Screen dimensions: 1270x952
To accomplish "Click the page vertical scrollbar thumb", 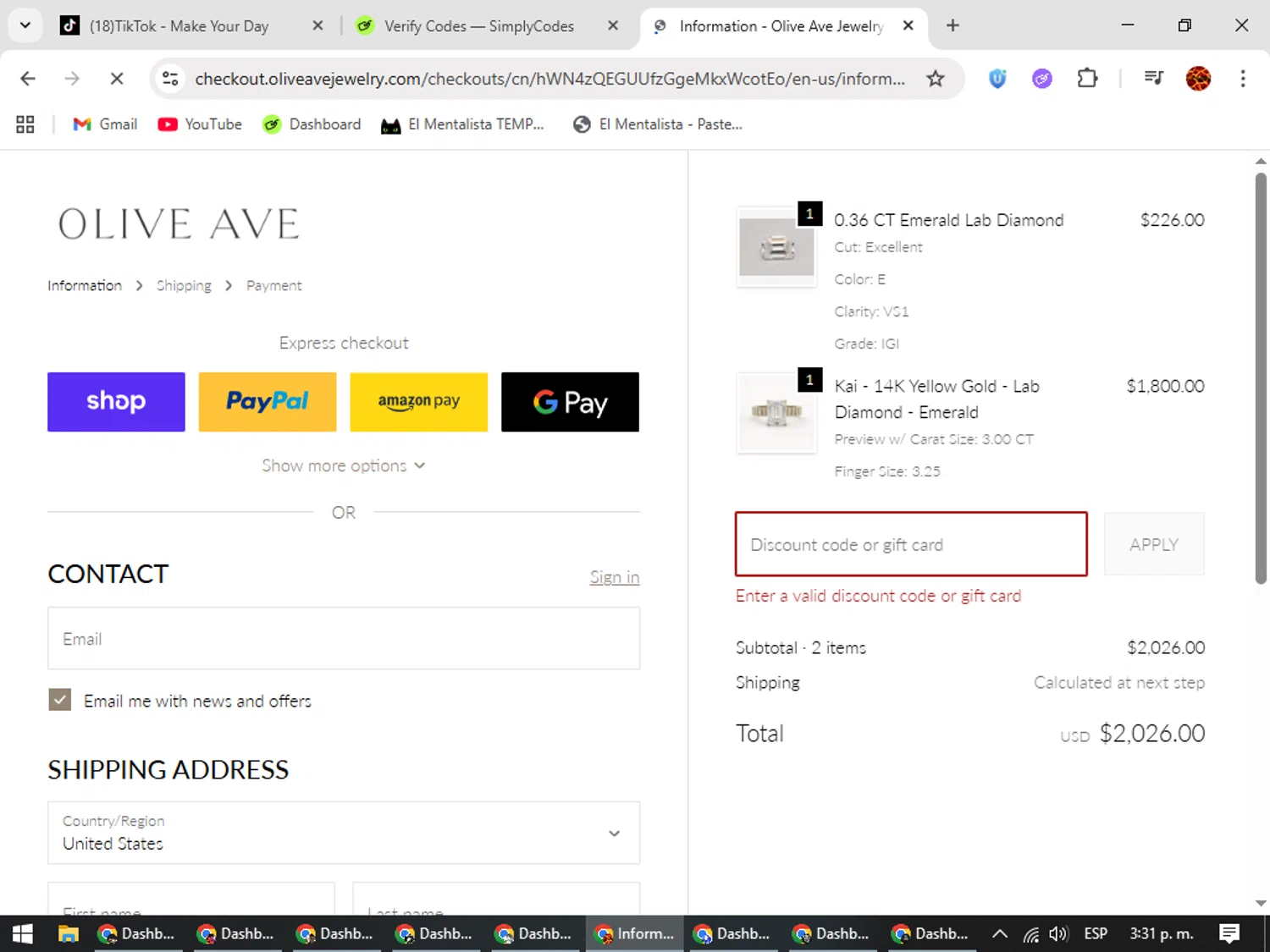I will tap(1261, 378).
